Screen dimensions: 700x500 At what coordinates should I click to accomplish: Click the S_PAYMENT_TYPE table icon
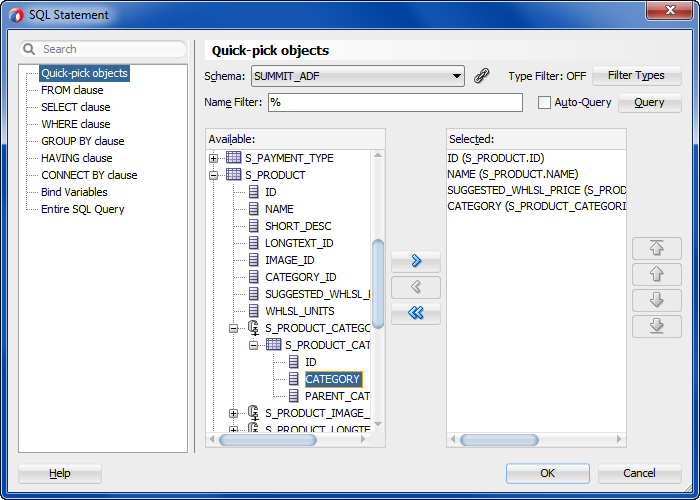pyautogui.click(x=233, y=158)
